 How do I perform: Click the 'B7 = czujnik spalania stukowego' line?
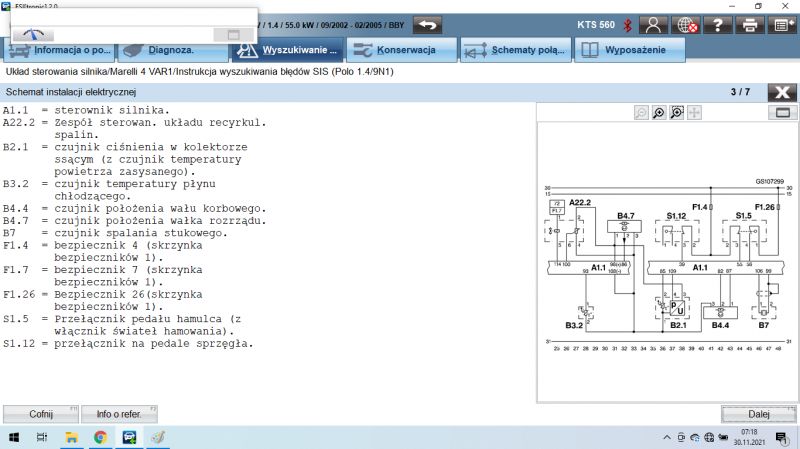115,233
